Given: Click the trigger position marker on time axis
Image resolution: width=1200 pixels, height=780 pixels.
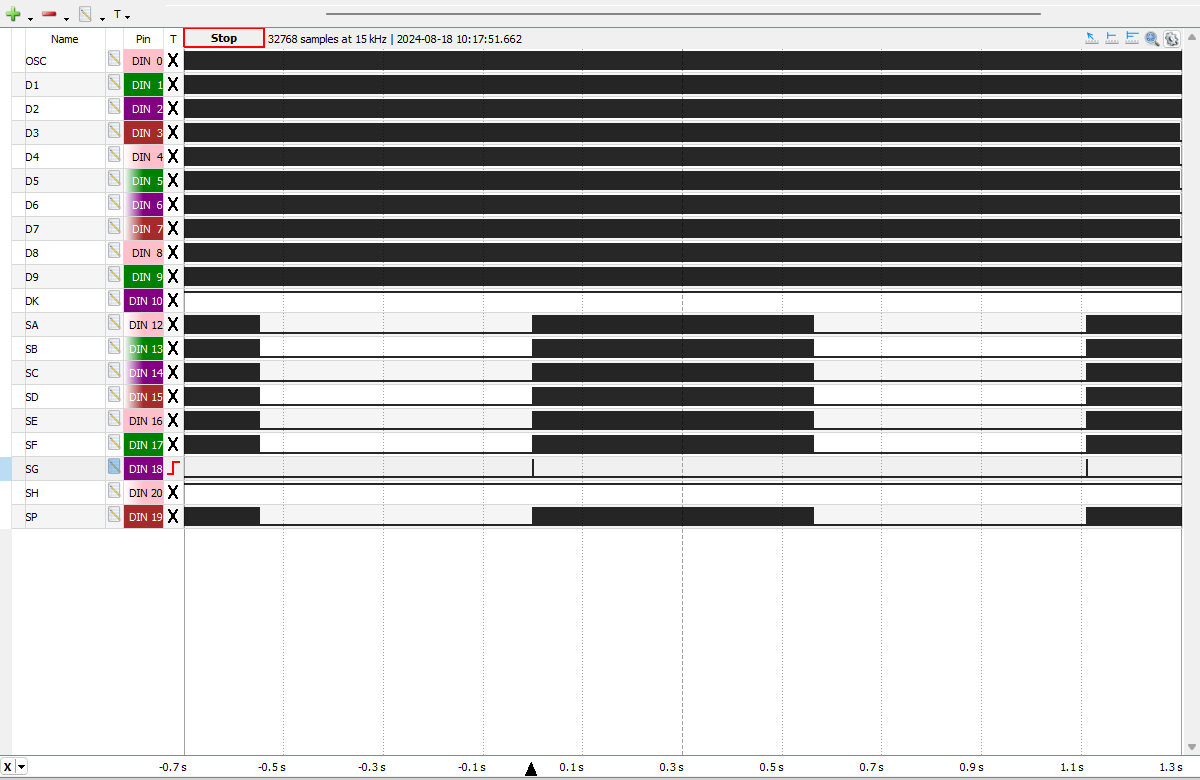Looking at the screenshot, I should pyautogui.click(x=531, y=768).
